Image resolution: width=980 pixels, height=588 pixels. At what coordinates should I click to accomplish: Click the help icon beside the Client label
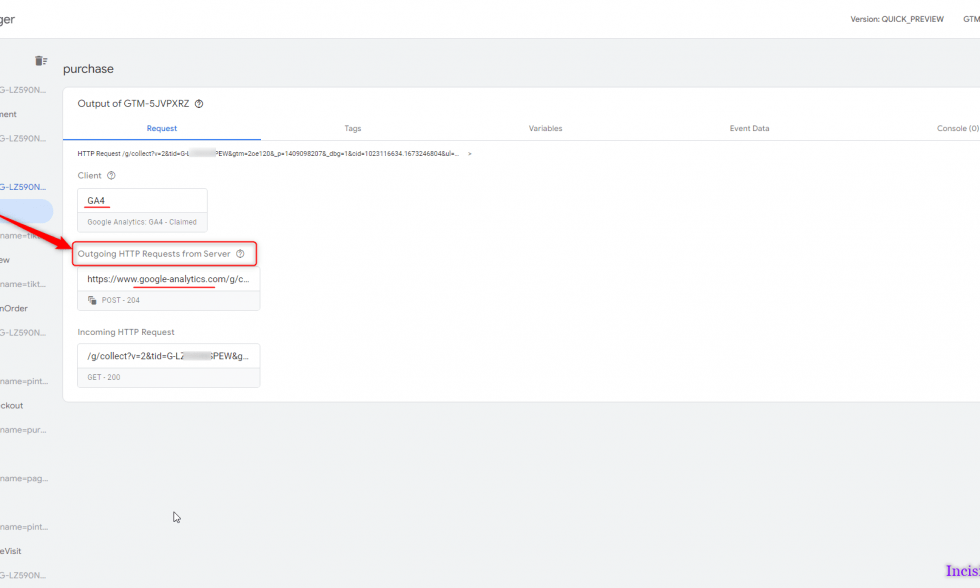coord(109,174)
